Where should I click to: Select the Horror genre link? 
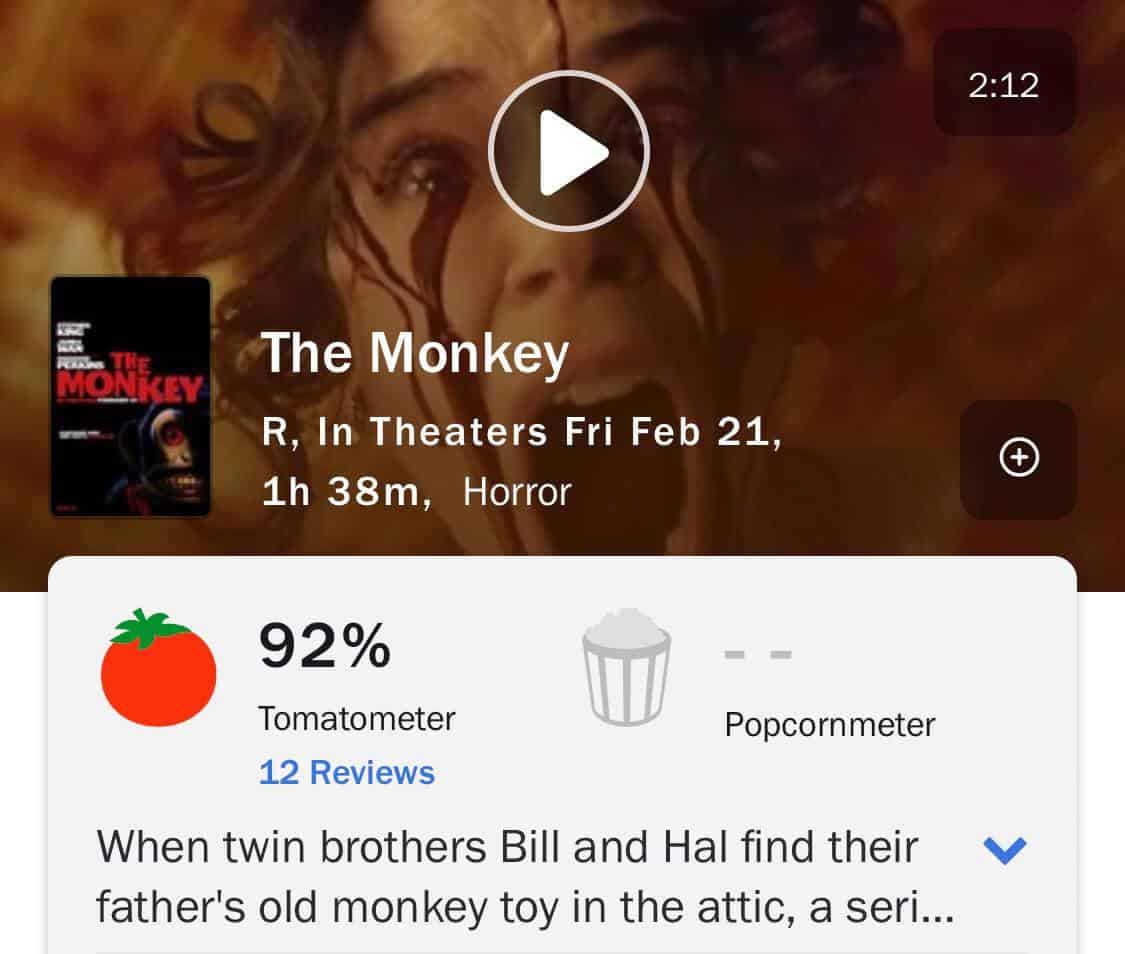(517, 492)
